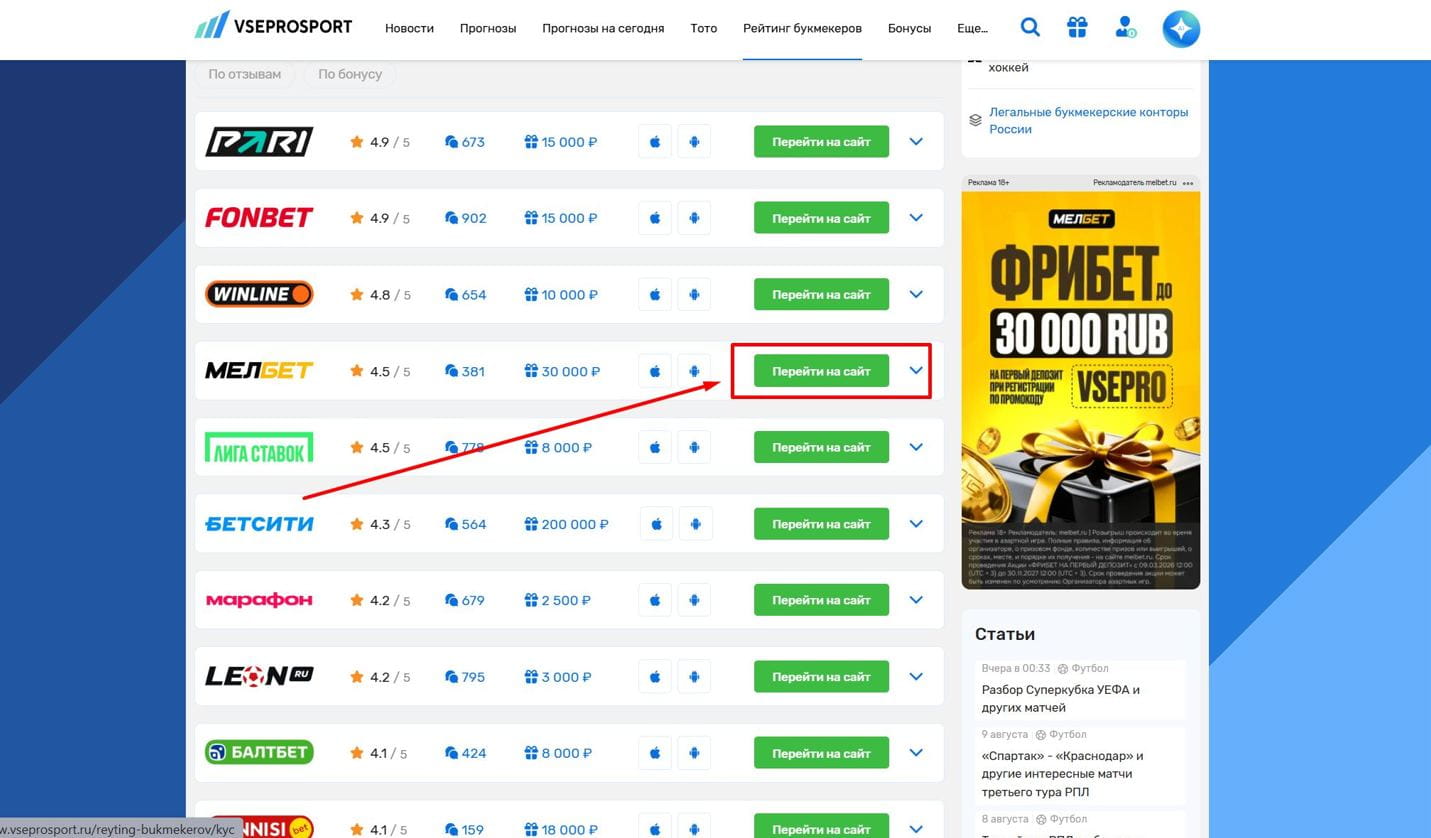Open Android app icon for Winline
This screenshot has width=1431, height=838.
(x=694, y=295)
